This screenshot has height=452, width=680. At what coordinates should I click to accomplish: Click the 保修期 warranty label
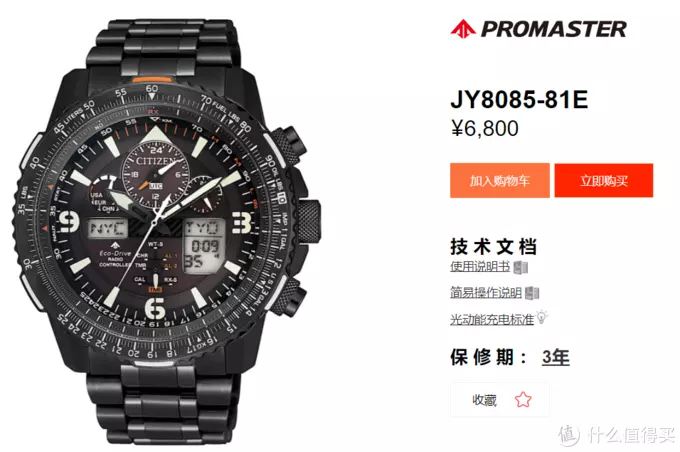coord(488,357)
